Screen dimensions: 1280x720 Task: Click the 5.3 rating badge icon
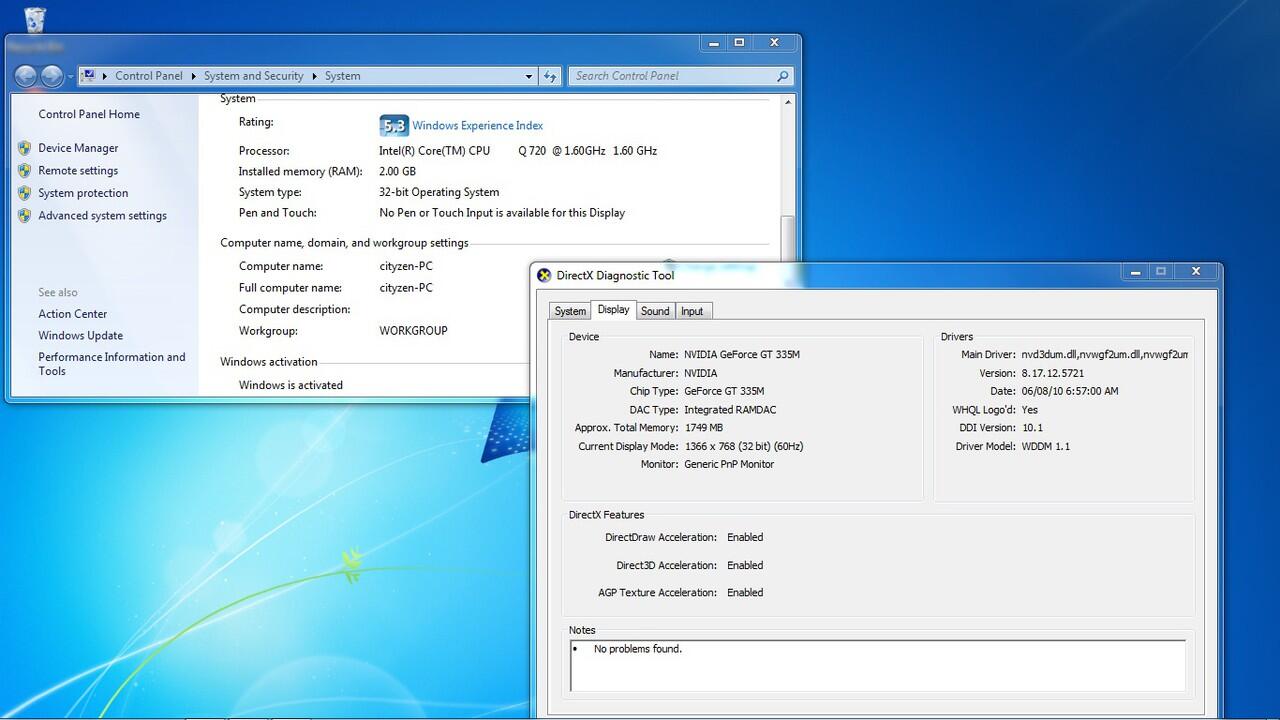[x=394, y=126]
